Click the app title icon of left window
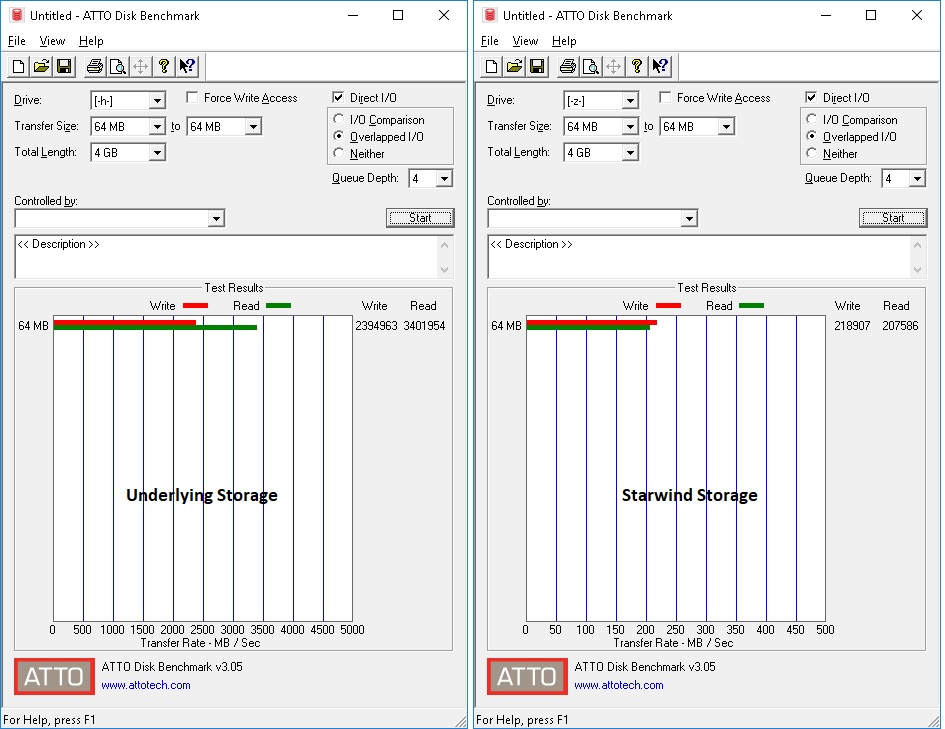The image size is (945, 729). (17, 15)
